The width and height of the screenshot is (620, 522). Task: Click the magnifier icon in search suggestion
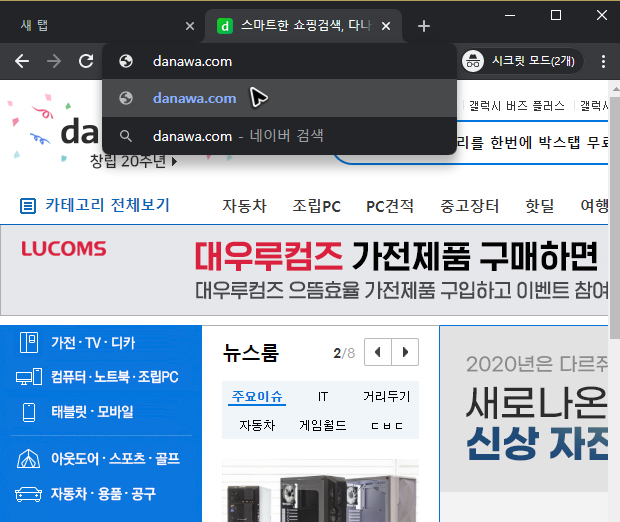(126, 136)
